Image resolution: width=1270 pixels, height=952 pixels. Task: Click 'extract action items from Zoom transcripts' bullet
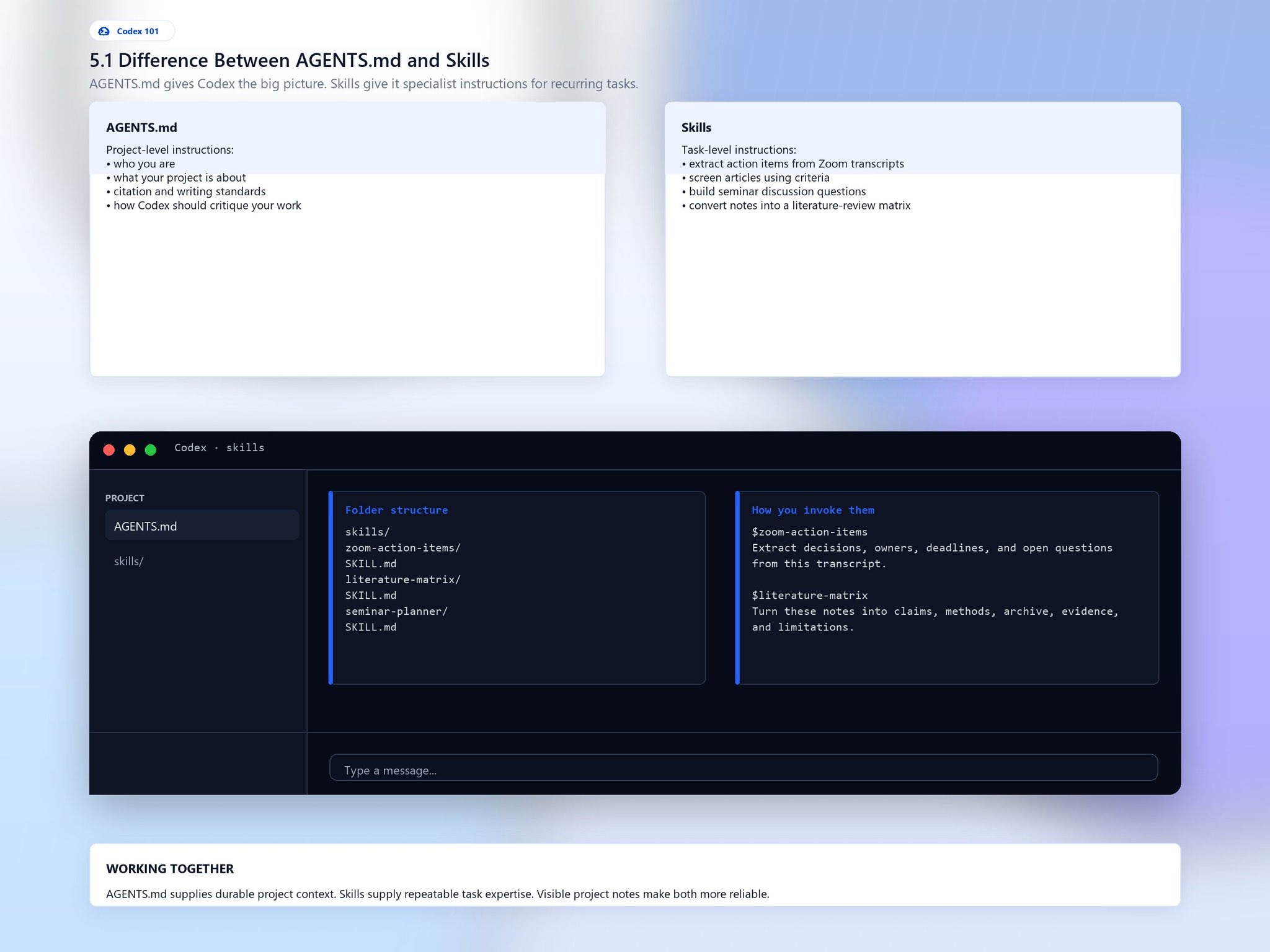point(793,164)
